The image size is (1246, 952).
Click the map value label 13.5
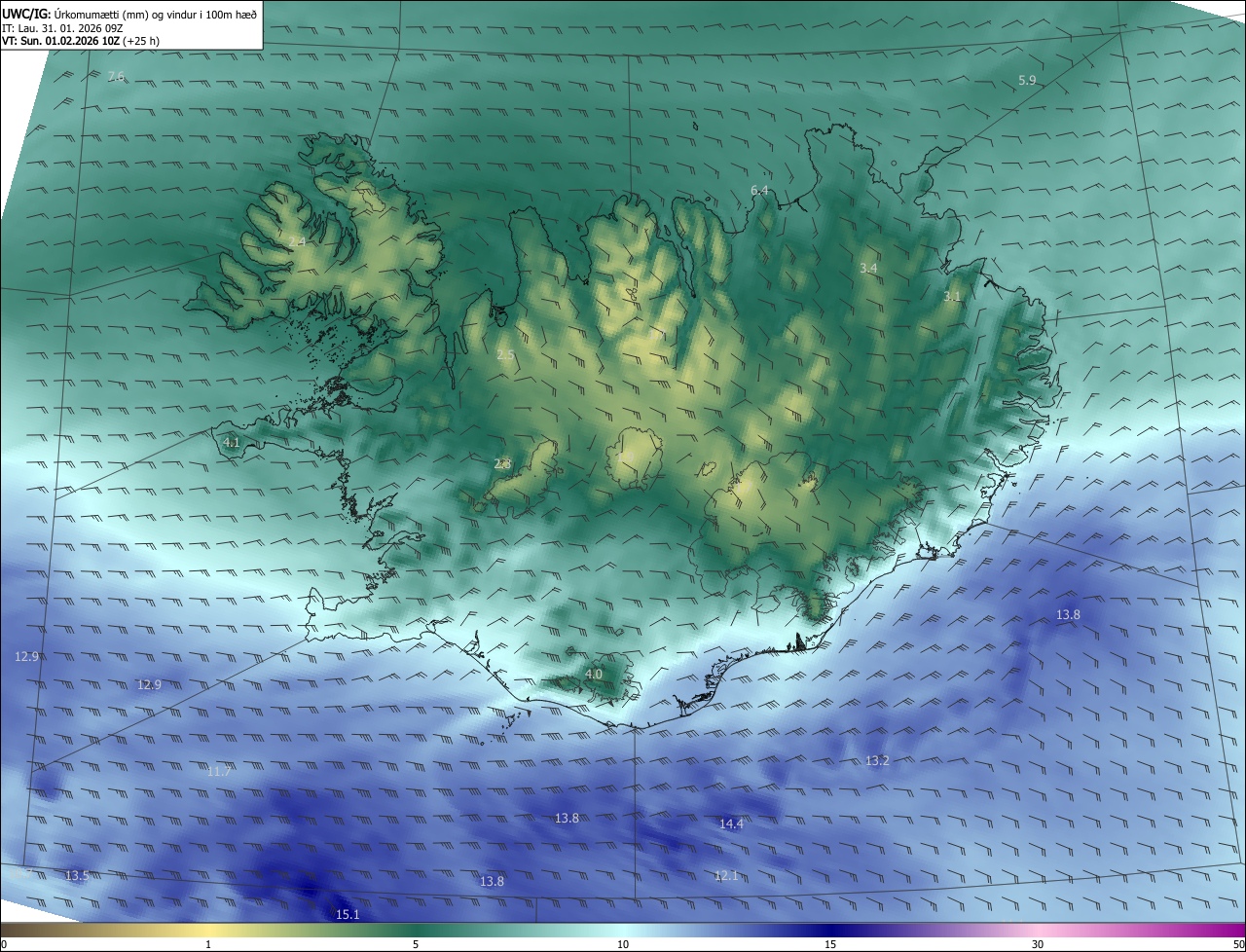(x=76, y=875)
